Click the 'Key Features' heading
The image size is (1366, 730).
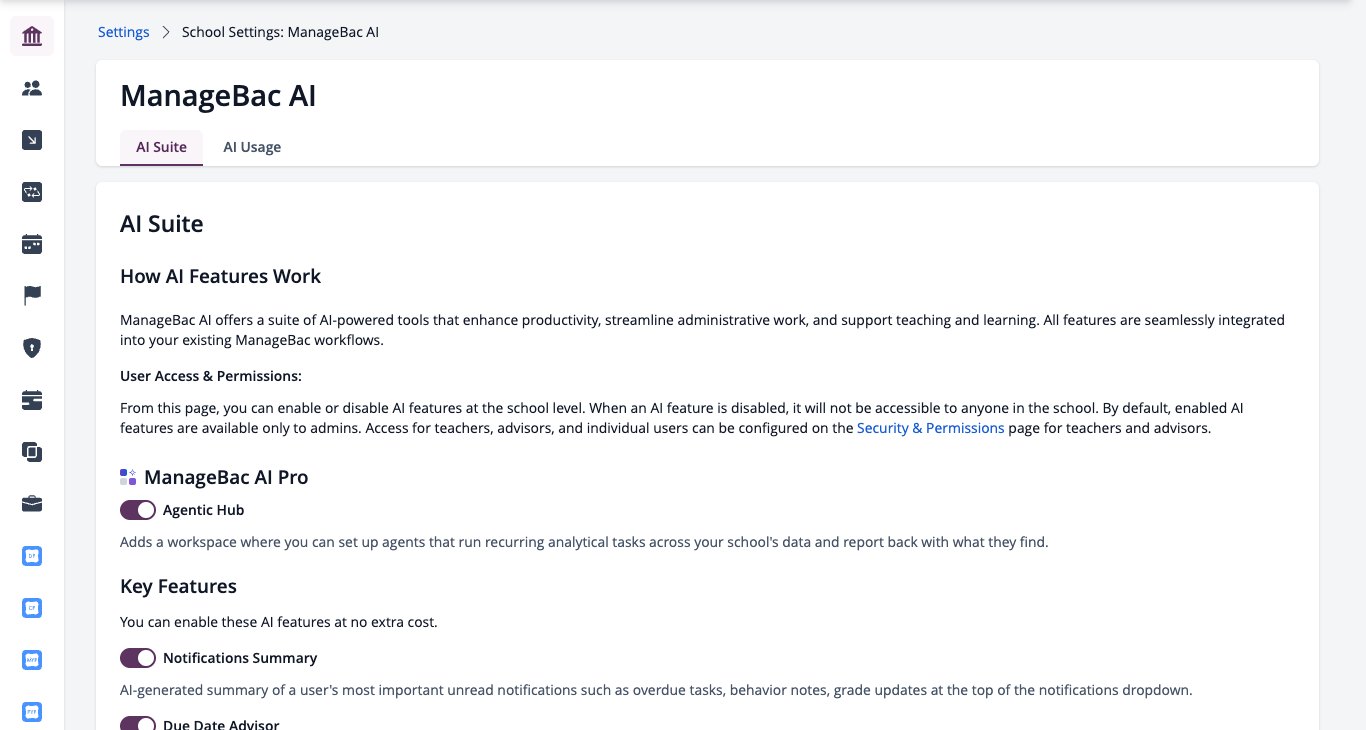pyautogui.click(x=178, y=586)
